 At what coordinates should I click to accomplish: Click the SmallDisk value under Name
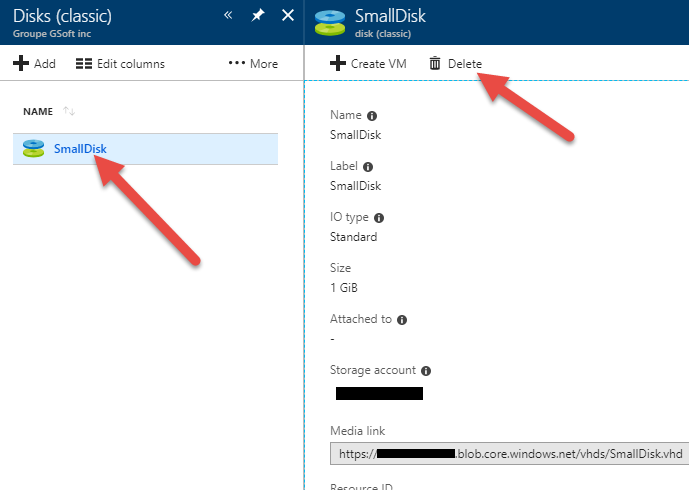coord(355,135)
